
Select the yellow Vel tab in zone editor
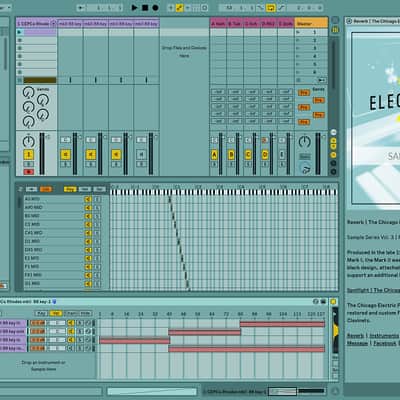tap(56, 313)
